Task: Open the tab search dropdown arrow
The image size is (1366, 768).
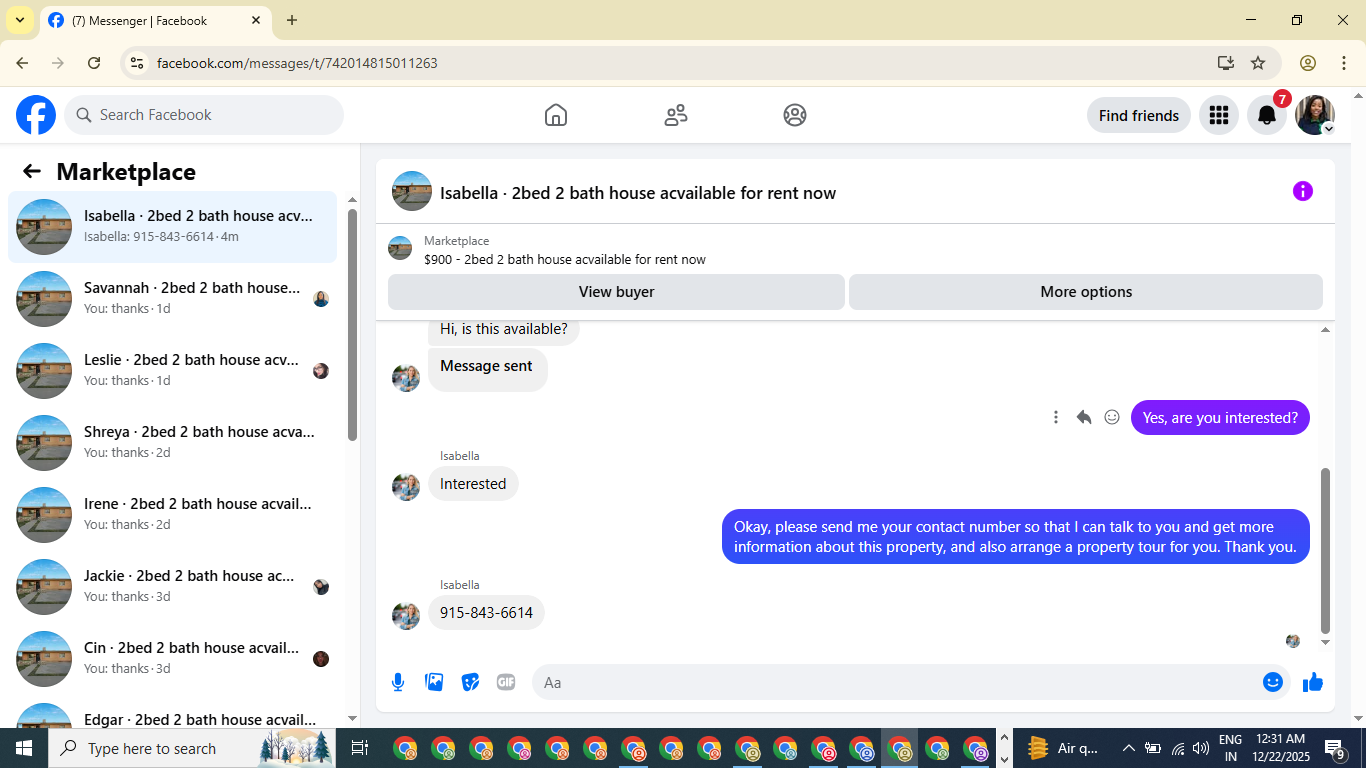Action: (x=19, y=20)
